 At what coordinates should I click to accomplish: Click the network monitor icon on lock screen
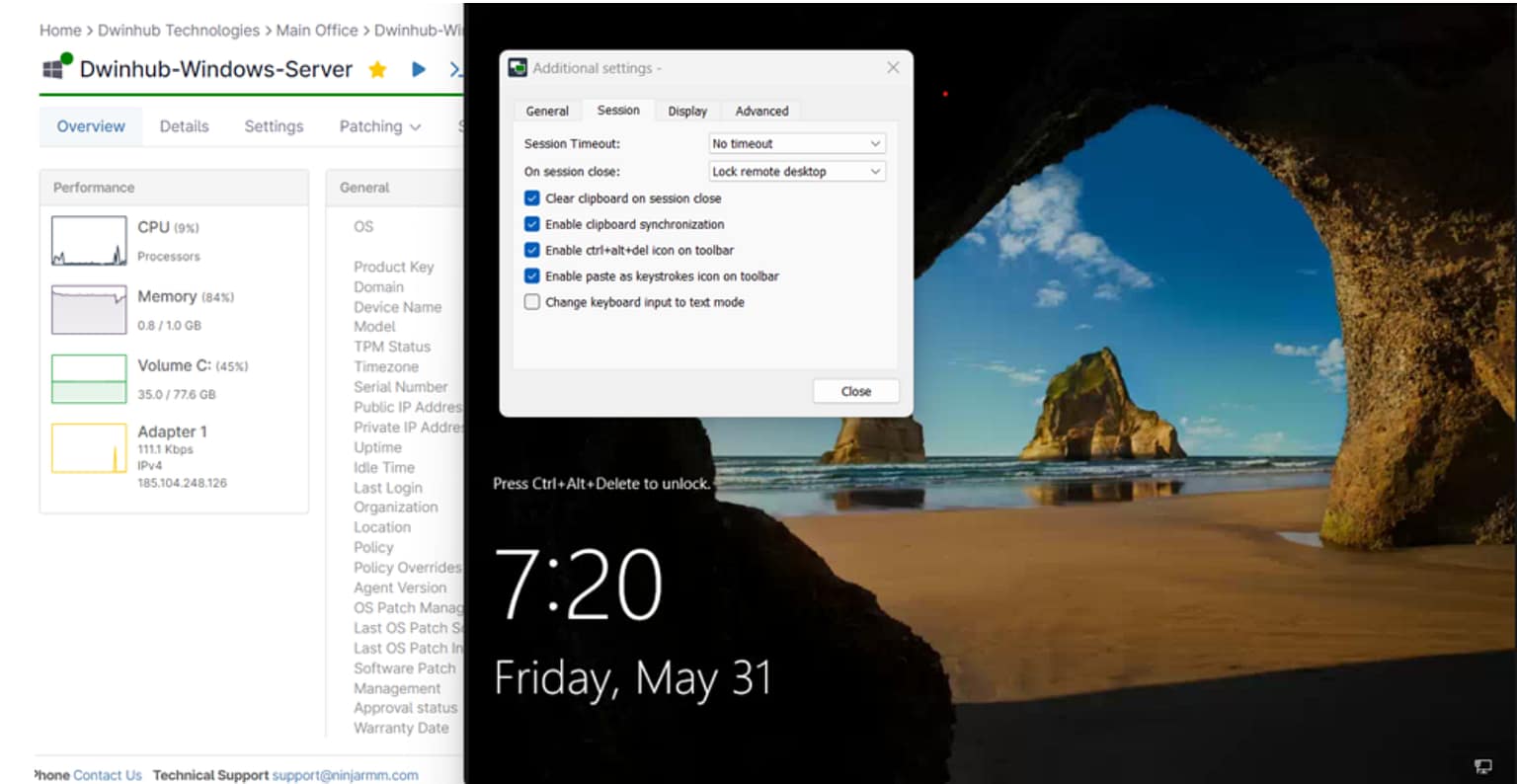(1482, 766)
